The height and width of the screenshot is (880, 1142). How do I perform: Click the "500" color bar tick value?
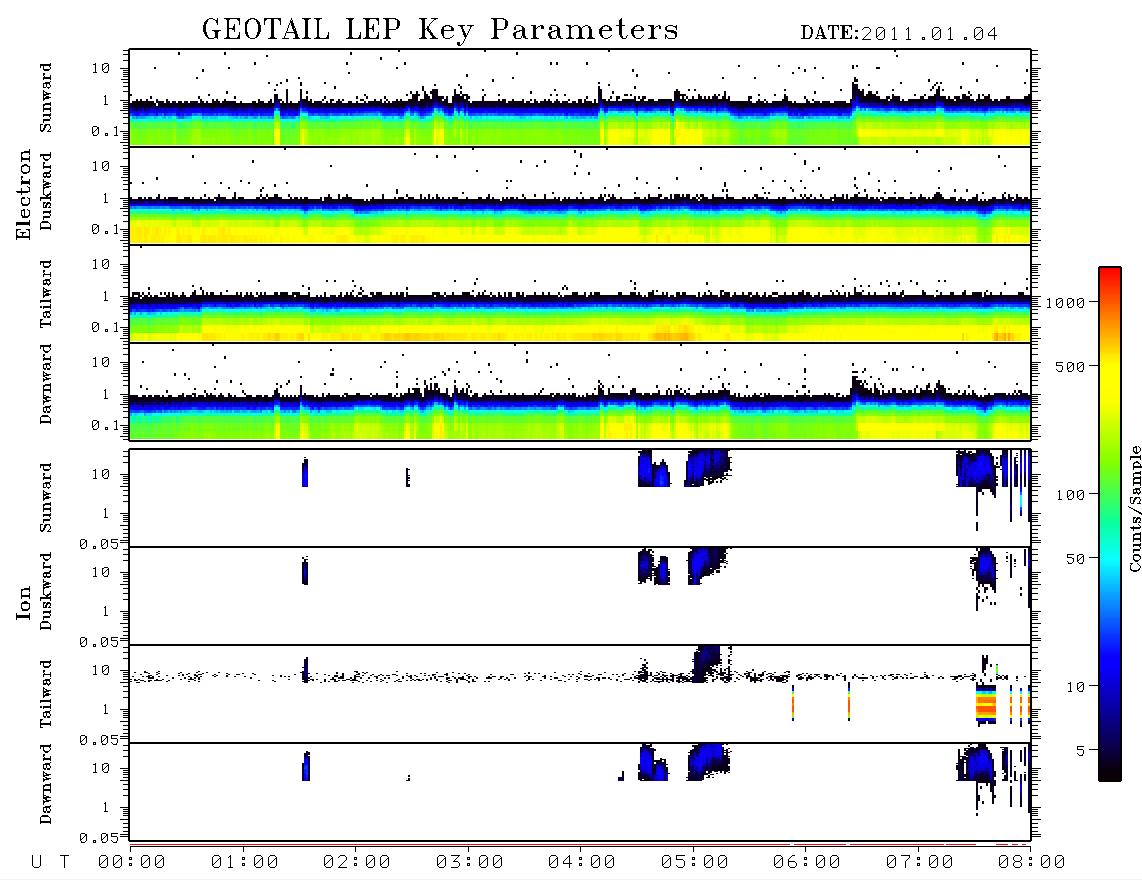click(1071, 366)
